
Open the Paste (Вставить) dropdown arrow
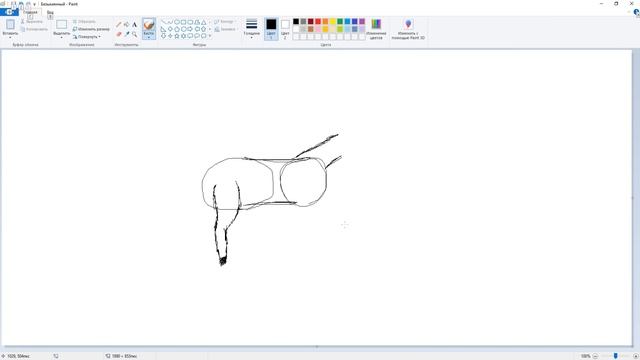[x=10, y=37]
